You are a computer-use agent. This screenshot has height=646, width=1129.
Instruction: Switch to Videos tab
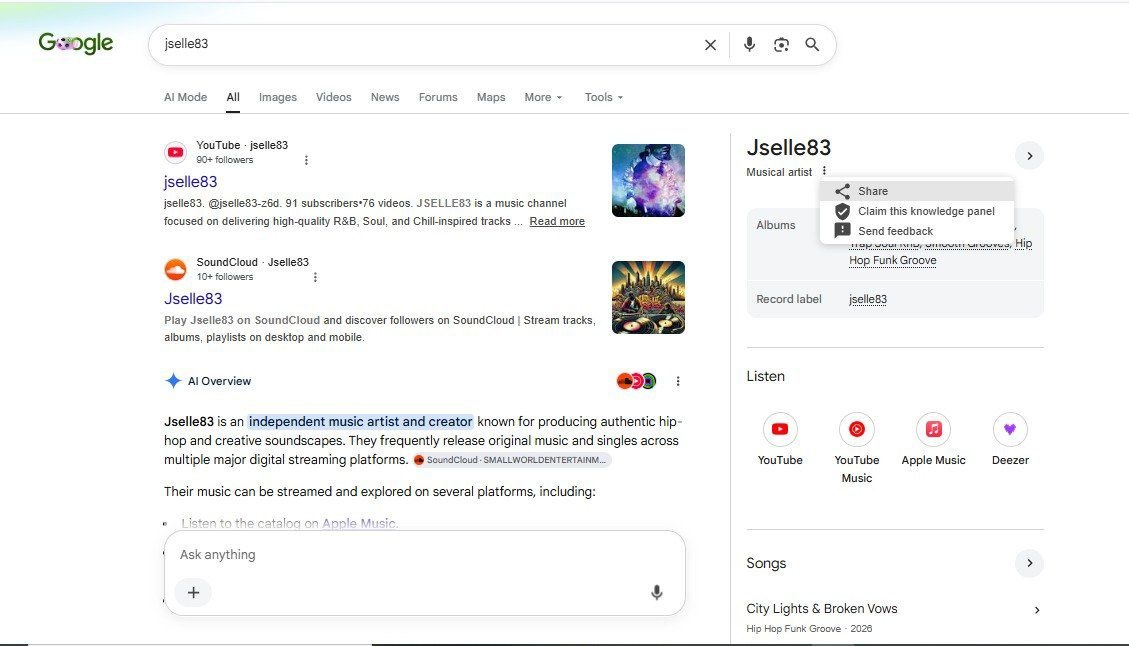333,97
